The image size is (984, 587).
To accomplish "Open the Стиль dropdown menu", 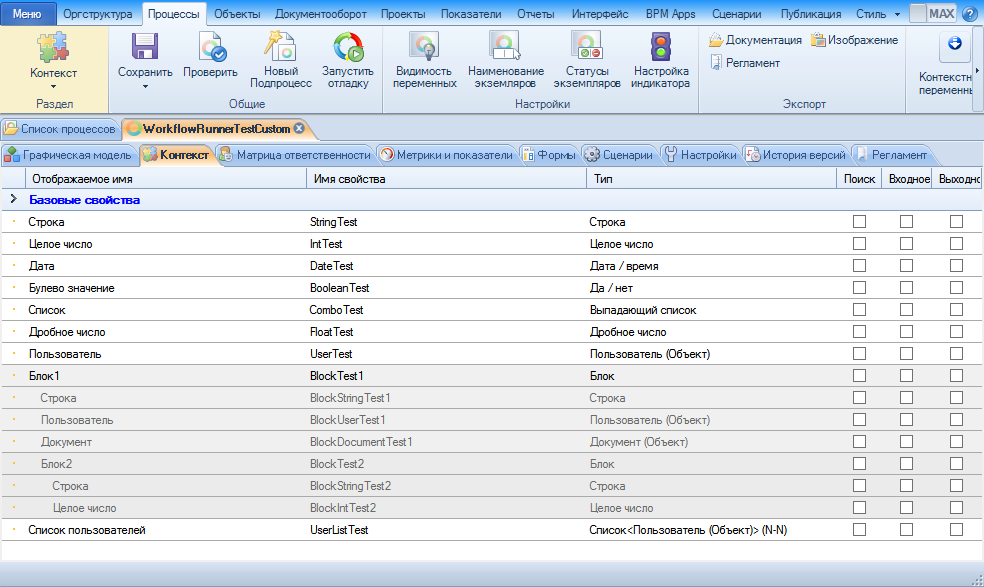I will [877, 14].
